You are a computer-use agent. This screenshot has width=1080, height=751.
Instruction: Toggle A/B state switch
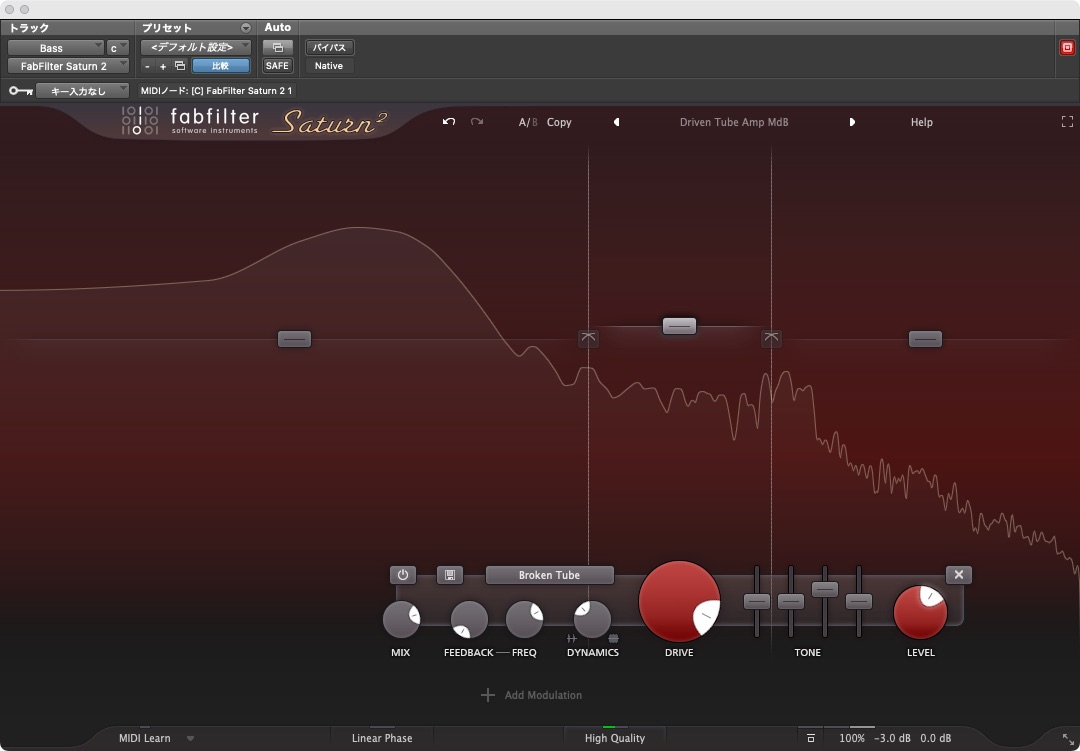(528, 122)
